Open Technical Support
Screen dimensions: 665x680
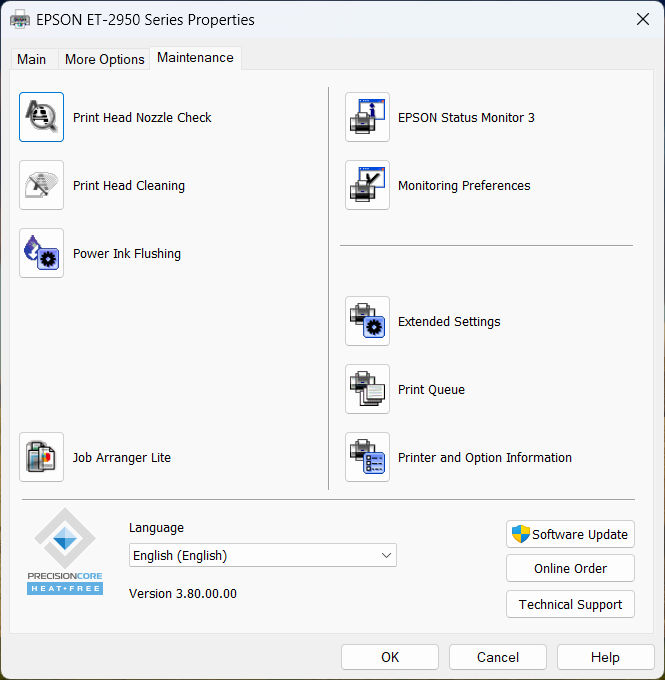[570, 604]
